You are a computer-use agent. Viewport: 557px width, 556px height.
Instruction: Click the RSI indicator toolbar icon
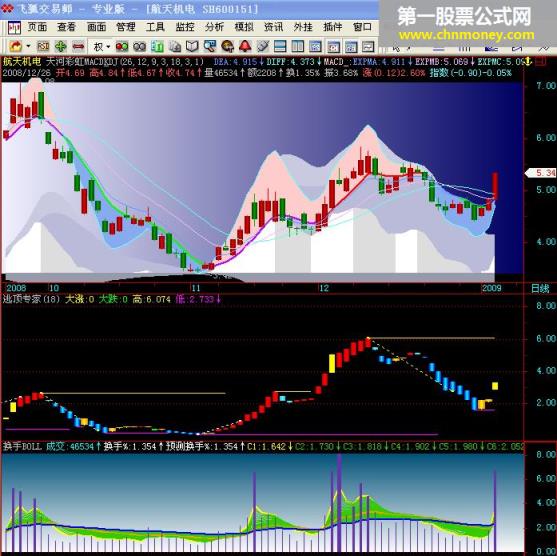click(x=43, y=46)
